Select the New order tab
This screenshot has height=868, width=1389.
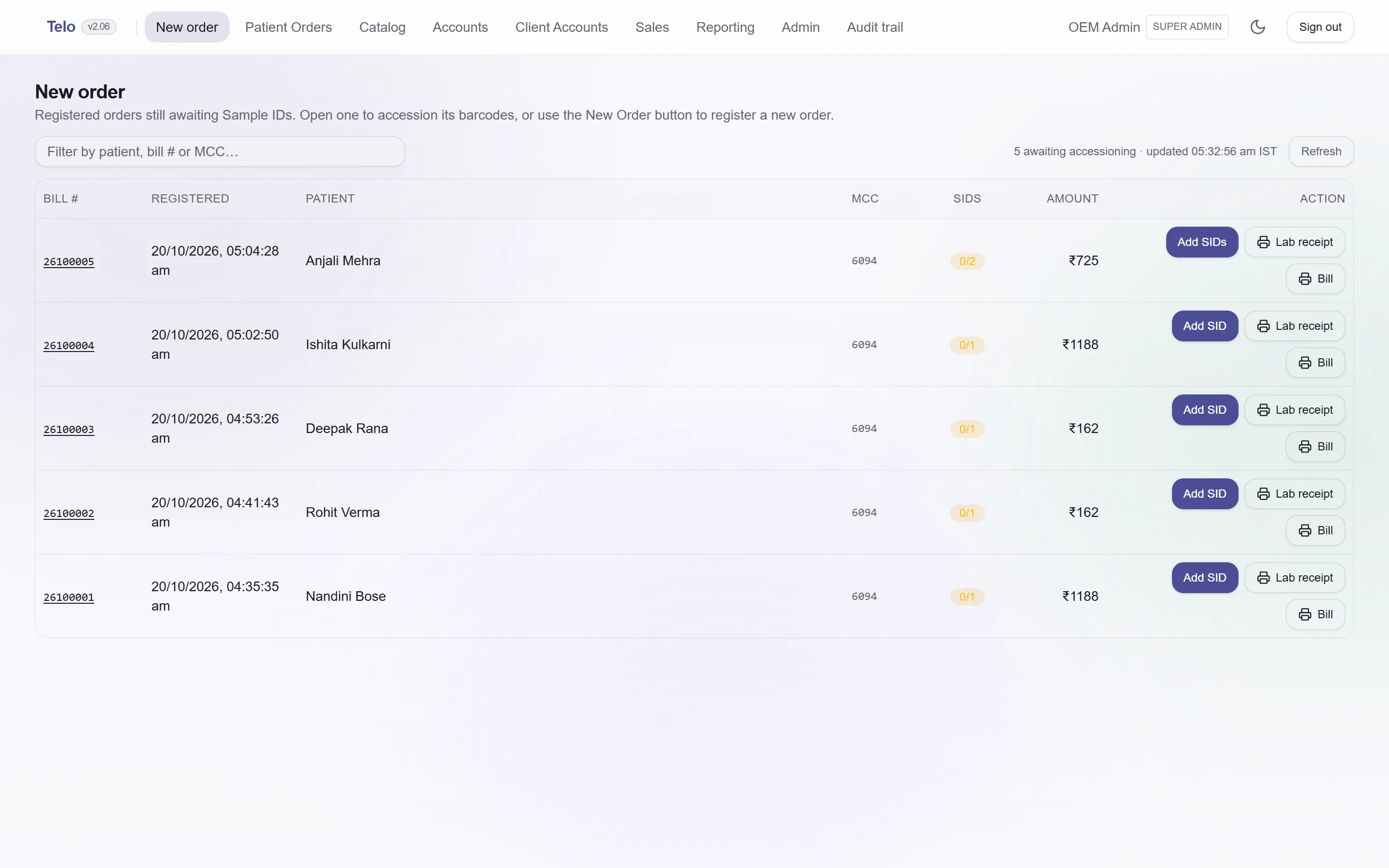(187, 27)
